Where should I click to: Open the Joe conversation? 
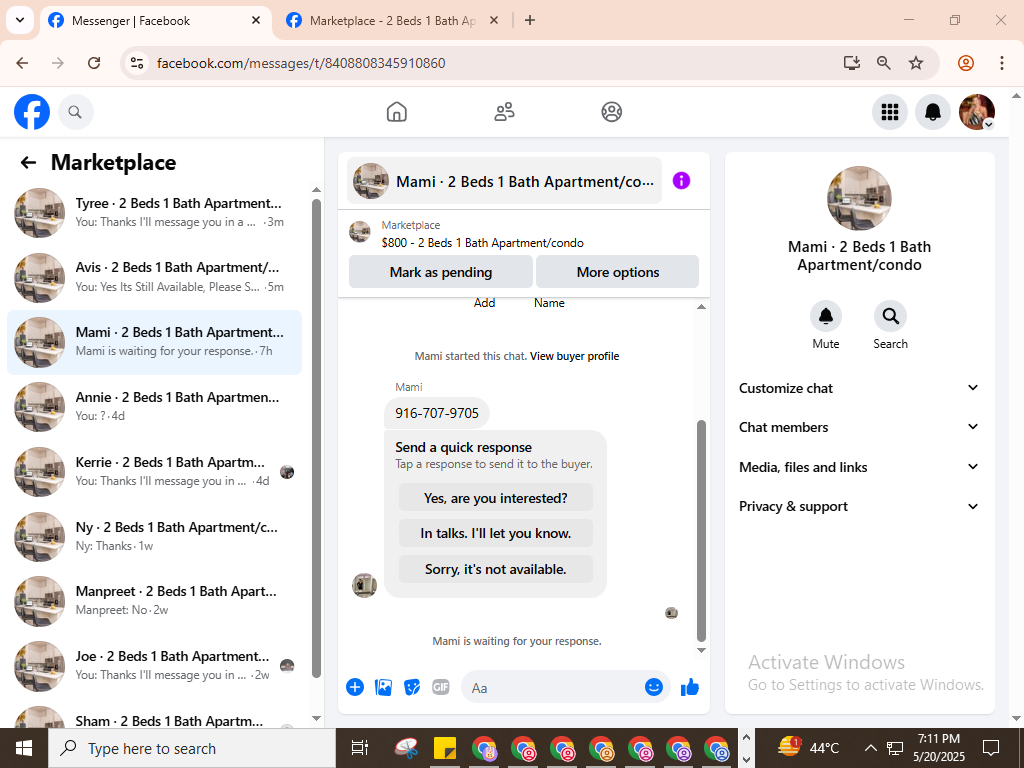[154, 665]
